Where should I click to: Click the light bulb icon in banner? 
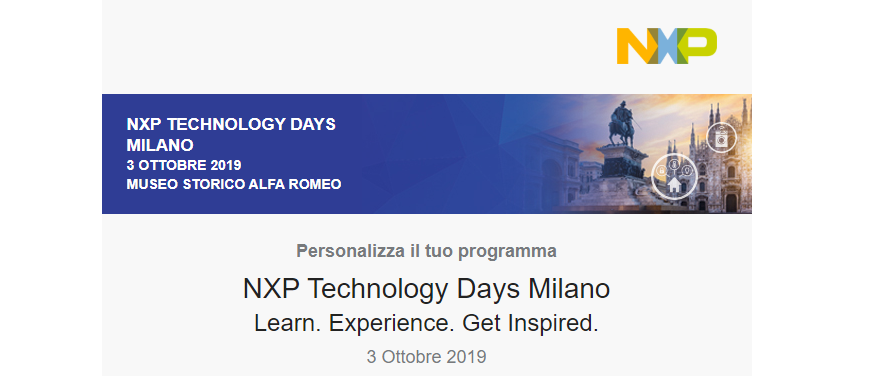[687, 170]
